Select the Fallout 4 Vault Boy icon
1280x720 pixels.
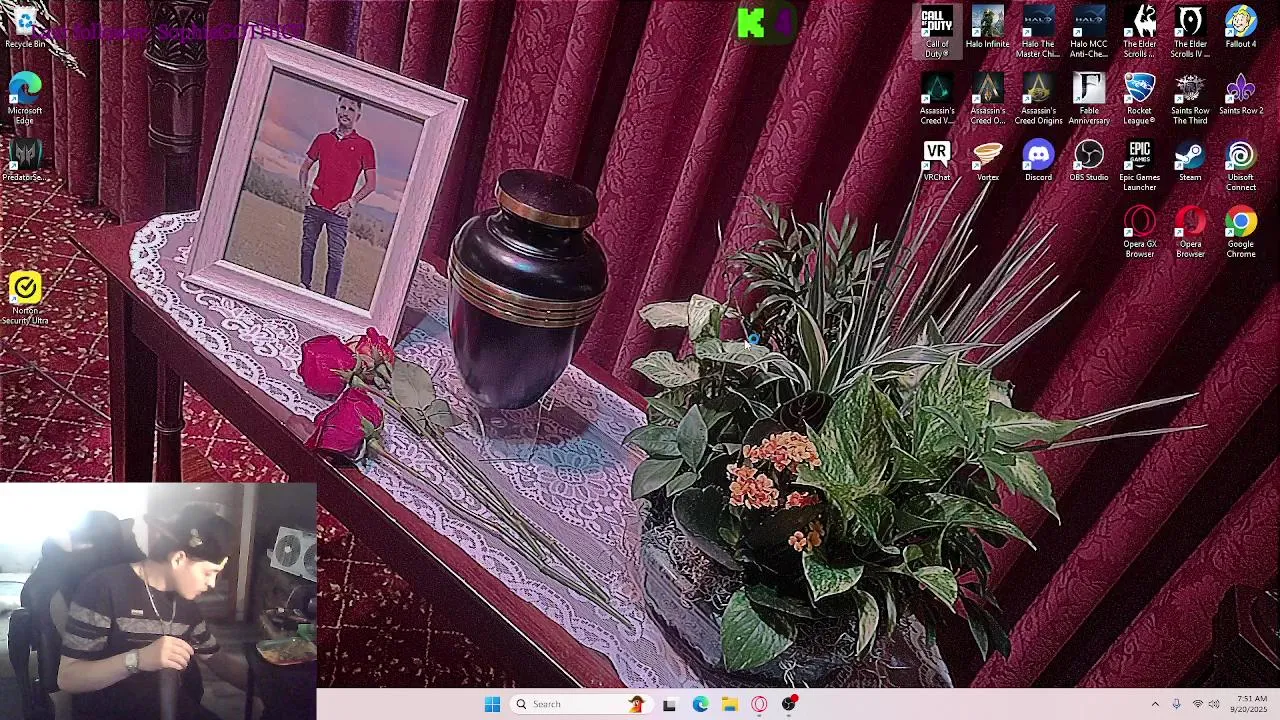point(1241,28)
